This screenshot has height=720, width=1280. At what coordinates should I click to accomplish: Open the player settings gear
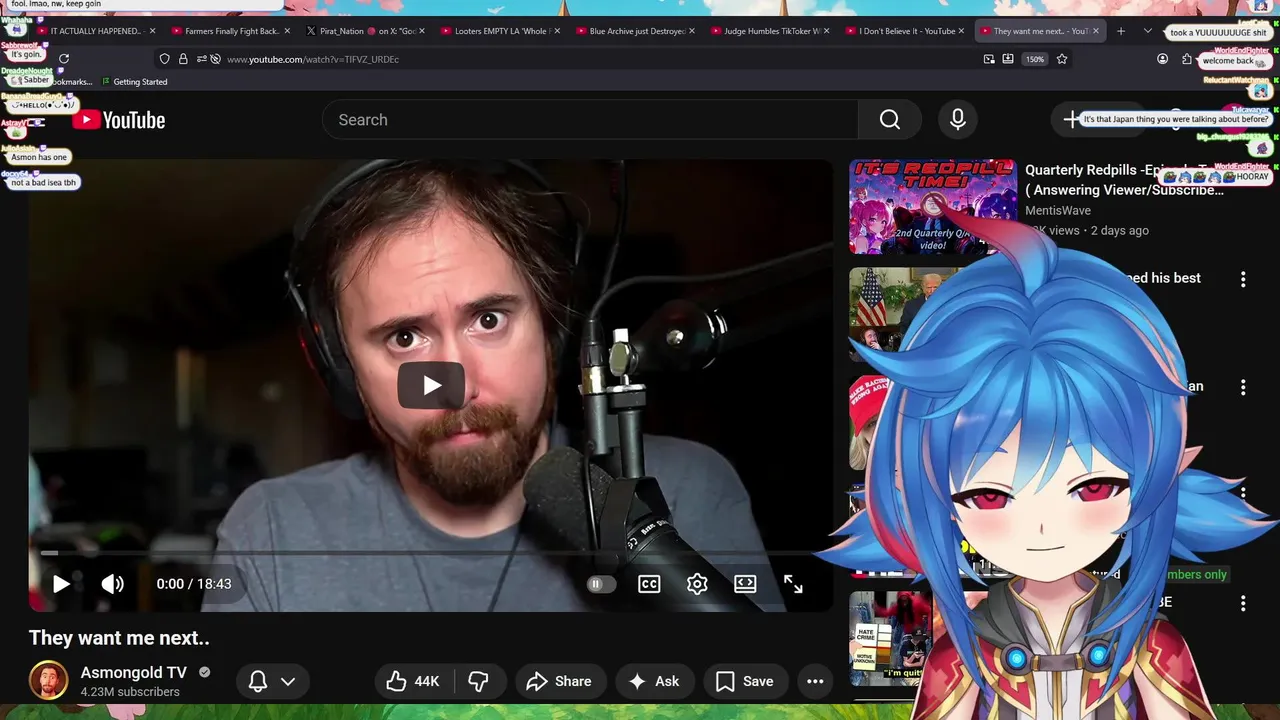click(x=697, y=584)
